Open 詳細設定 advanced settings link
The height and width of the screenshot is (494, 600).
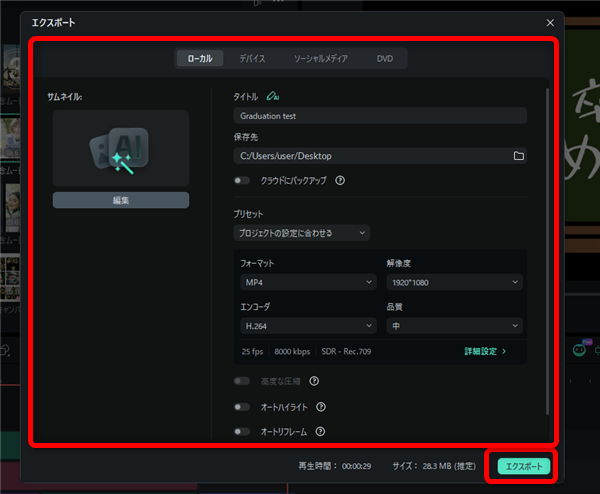(485, 352)
